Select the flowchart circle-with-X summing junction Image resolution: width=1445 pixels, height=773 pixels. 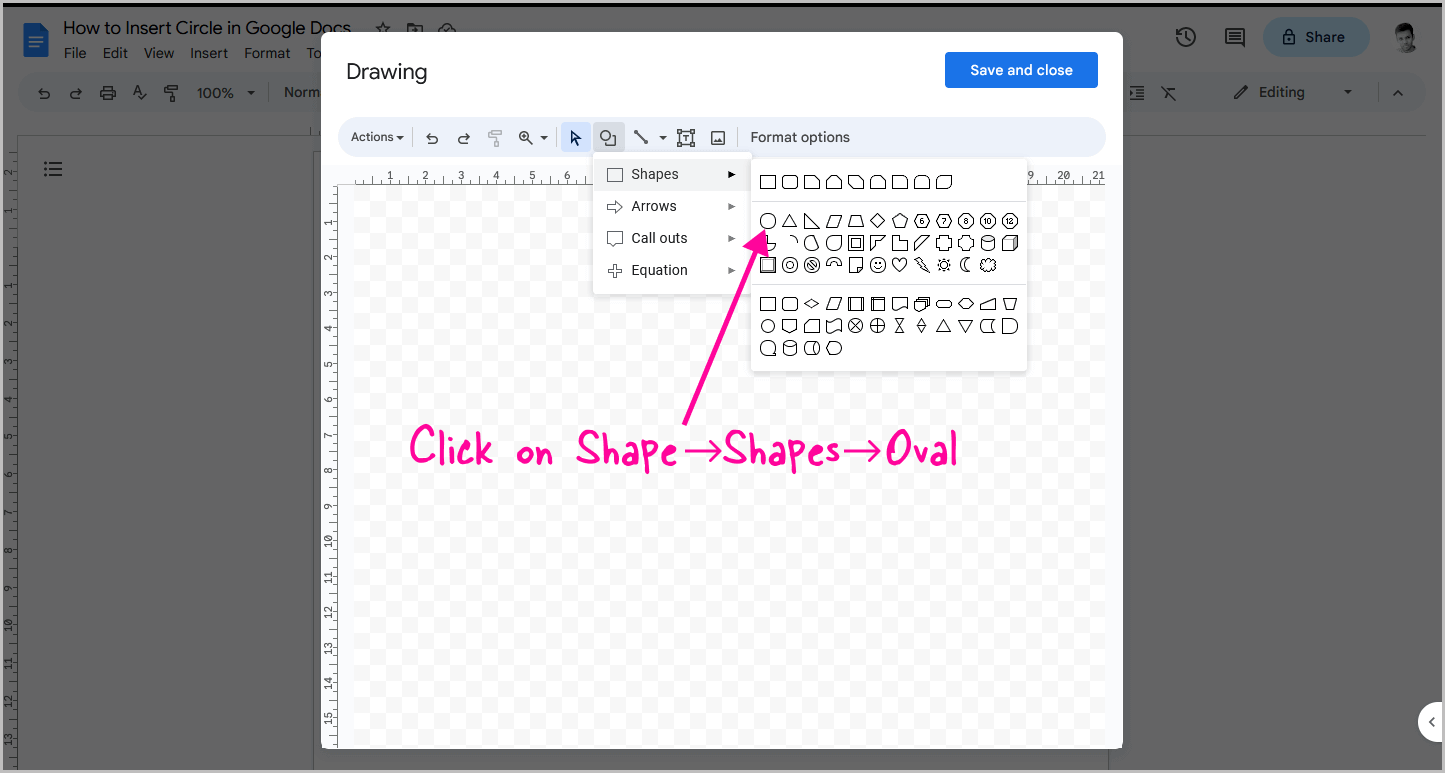tap(856, 326)
